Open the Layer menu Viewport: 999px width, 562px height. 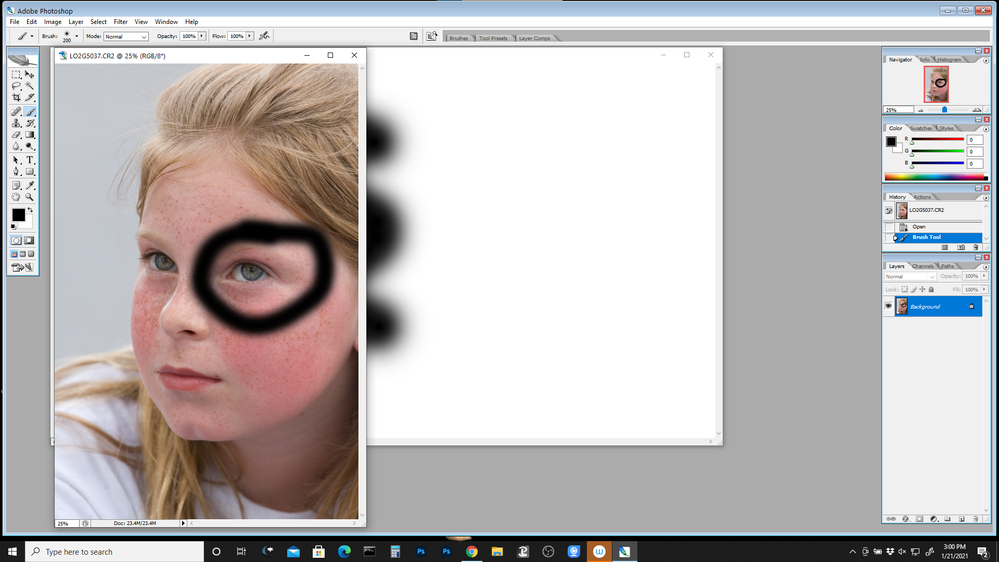point(76,22)
